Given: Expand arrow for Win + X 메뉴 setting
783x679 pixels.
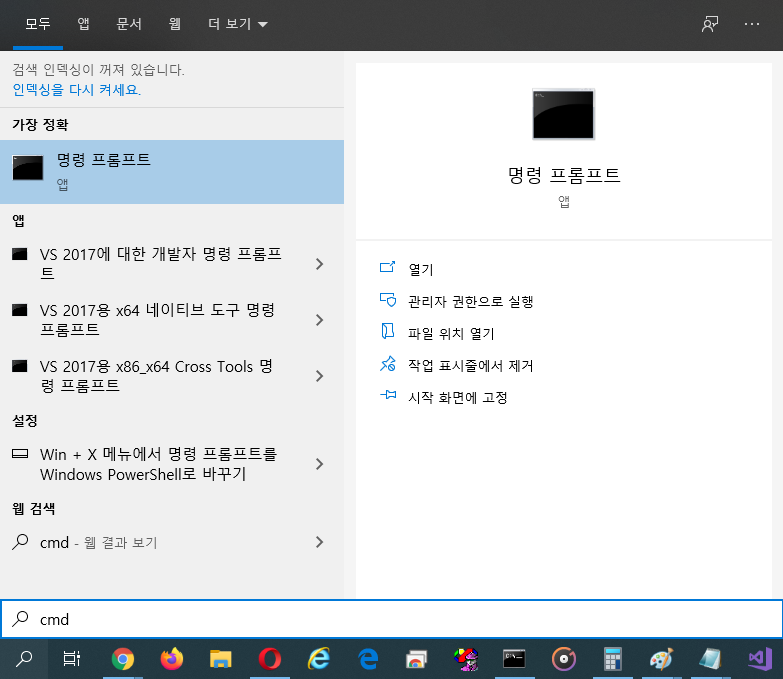Looking at the screenshot, I should [x=320, y=464].
